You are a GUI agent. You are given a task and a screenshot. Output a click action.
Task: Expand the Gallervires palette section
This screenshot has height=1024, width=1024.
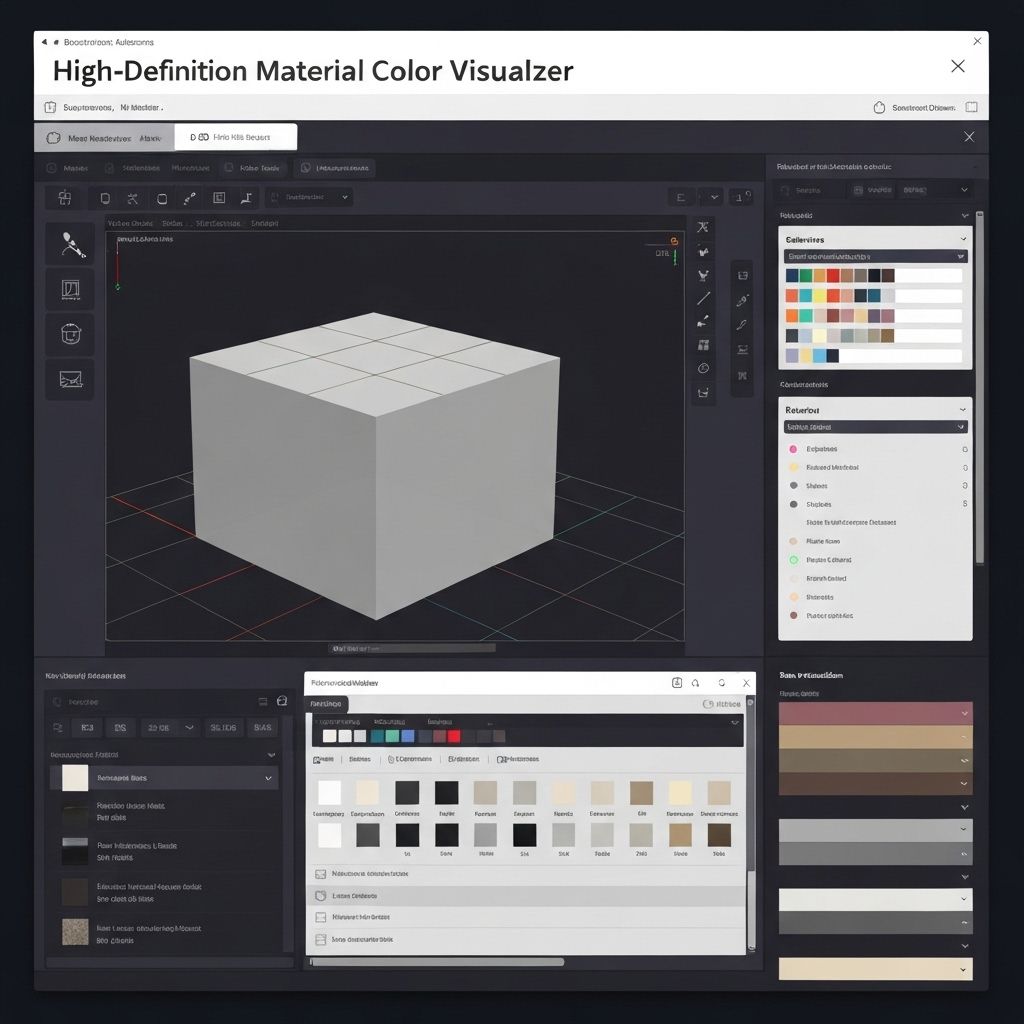(x=962, y=239)
